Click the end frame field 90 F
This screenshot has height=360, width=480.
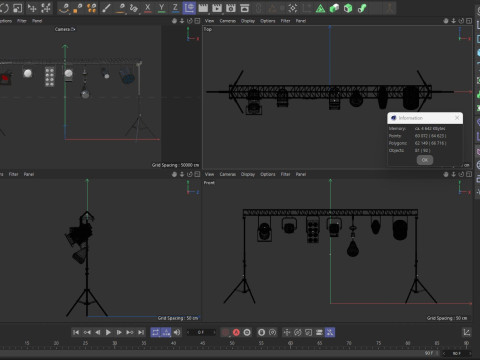pyautogui.click(x=457, y=353)
